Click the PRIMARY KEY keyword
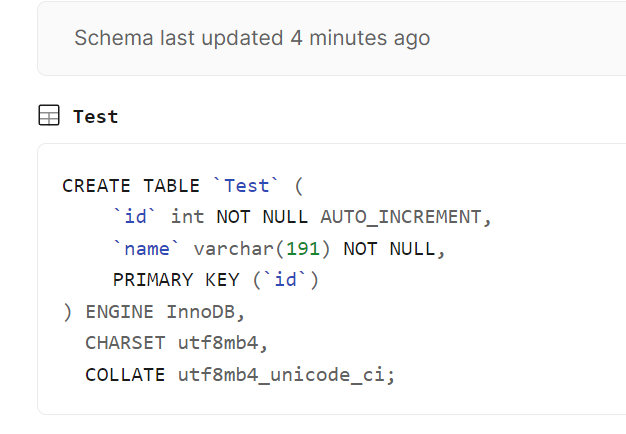626x434 pixels. [x=176, y=279]
